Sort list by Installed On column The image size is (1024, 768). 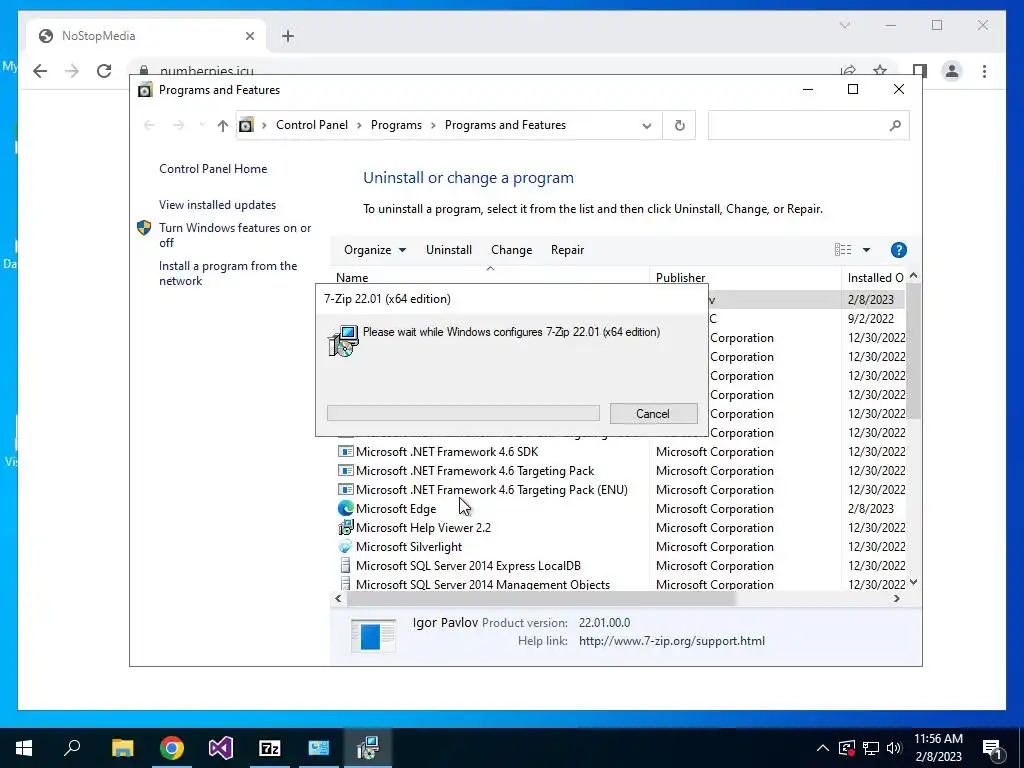tap(874, 278)
